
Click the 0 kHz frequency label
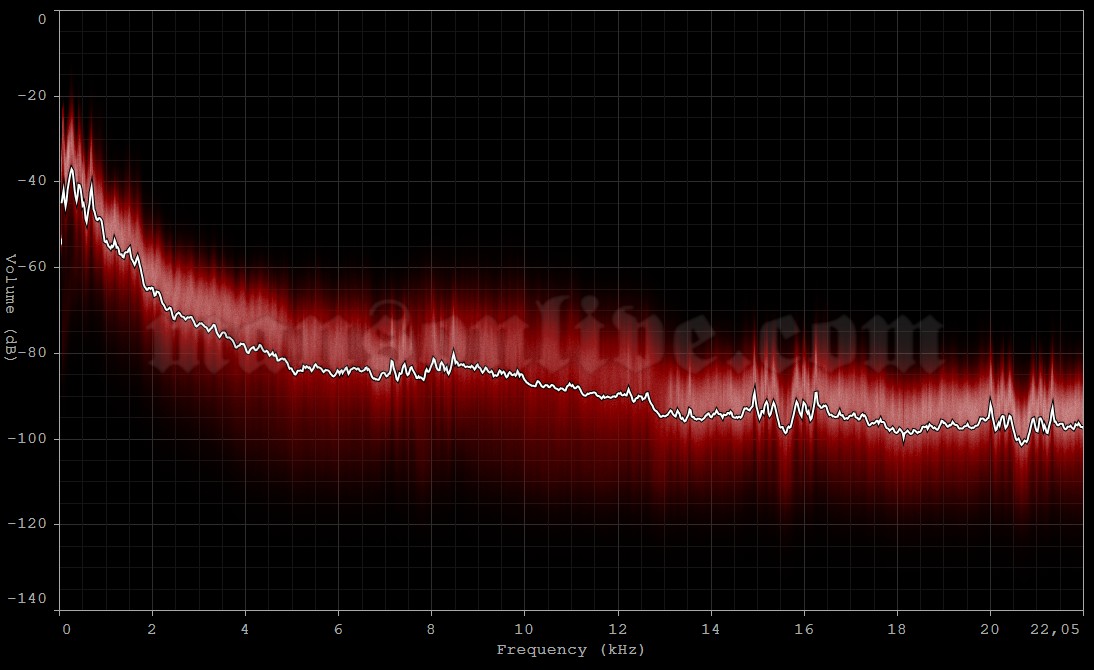tap(65, 629)
